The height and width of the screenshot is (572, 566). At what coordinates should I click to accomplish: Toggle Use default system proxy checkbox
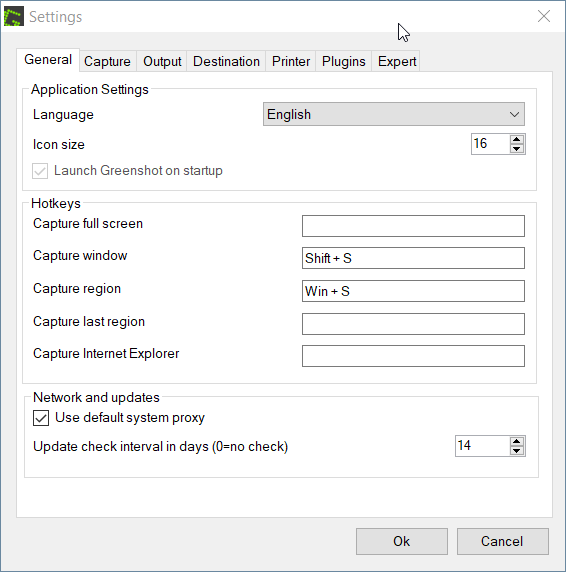41,418
